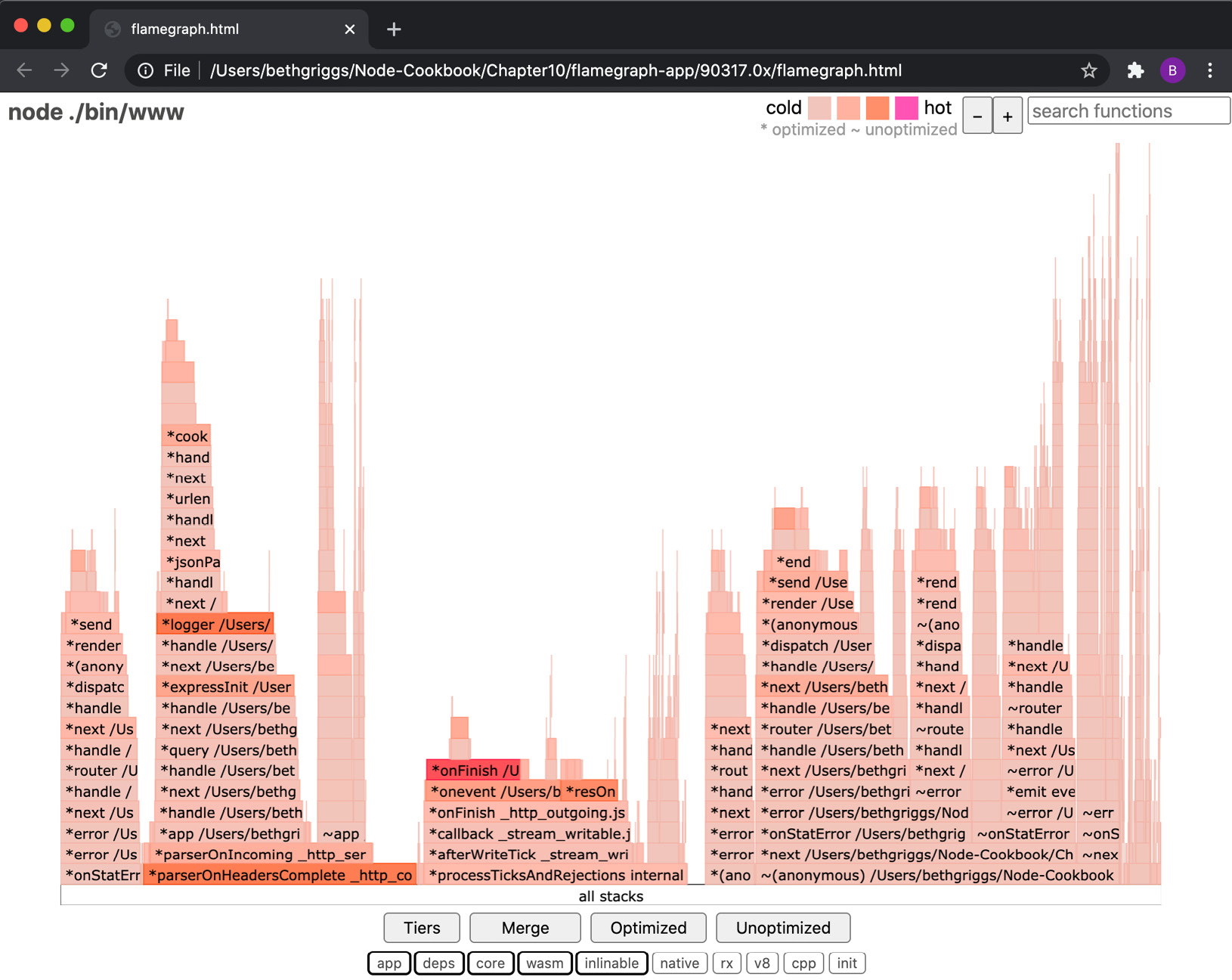Toggle the inlinable frames filter

611,963
